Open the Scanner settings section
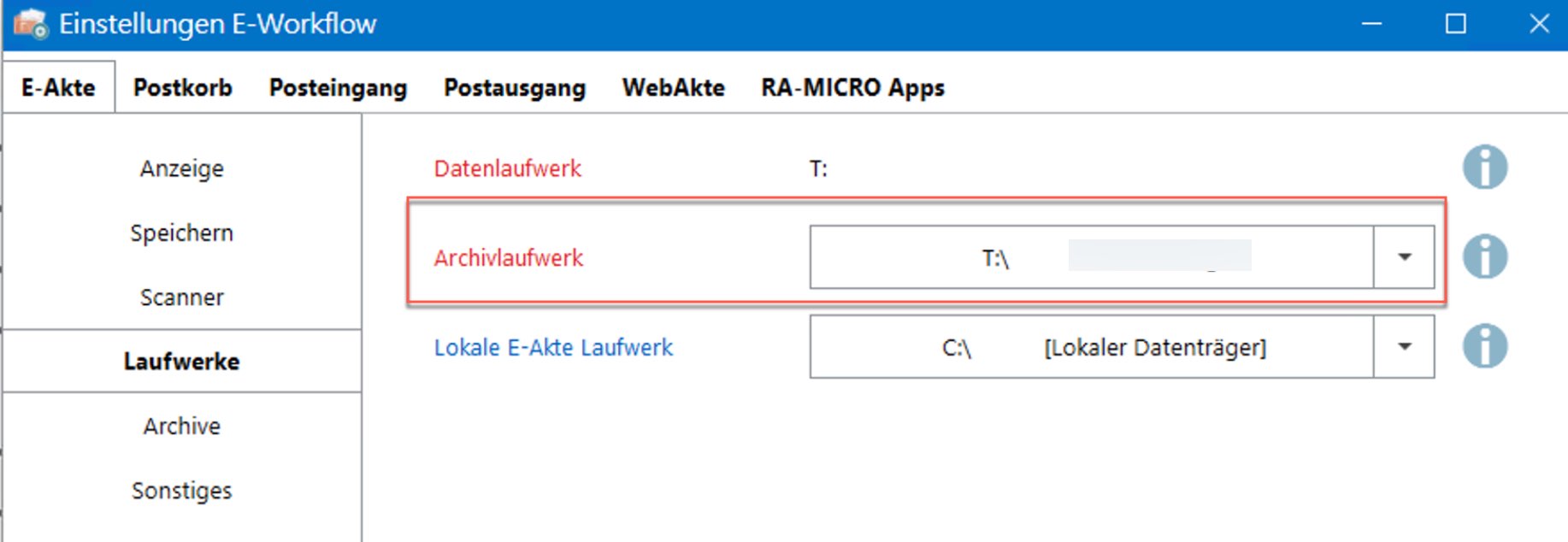 pos(182,298)
